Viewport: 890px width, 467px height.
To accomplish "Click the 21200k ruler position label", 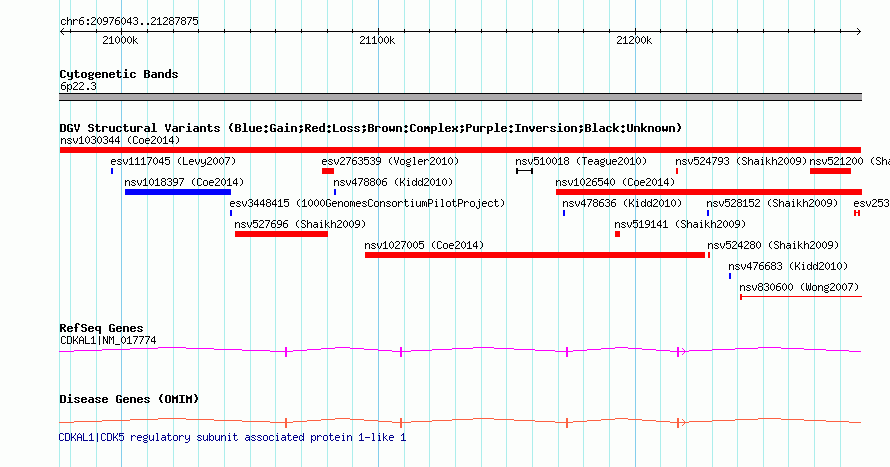I will [634, 40].
